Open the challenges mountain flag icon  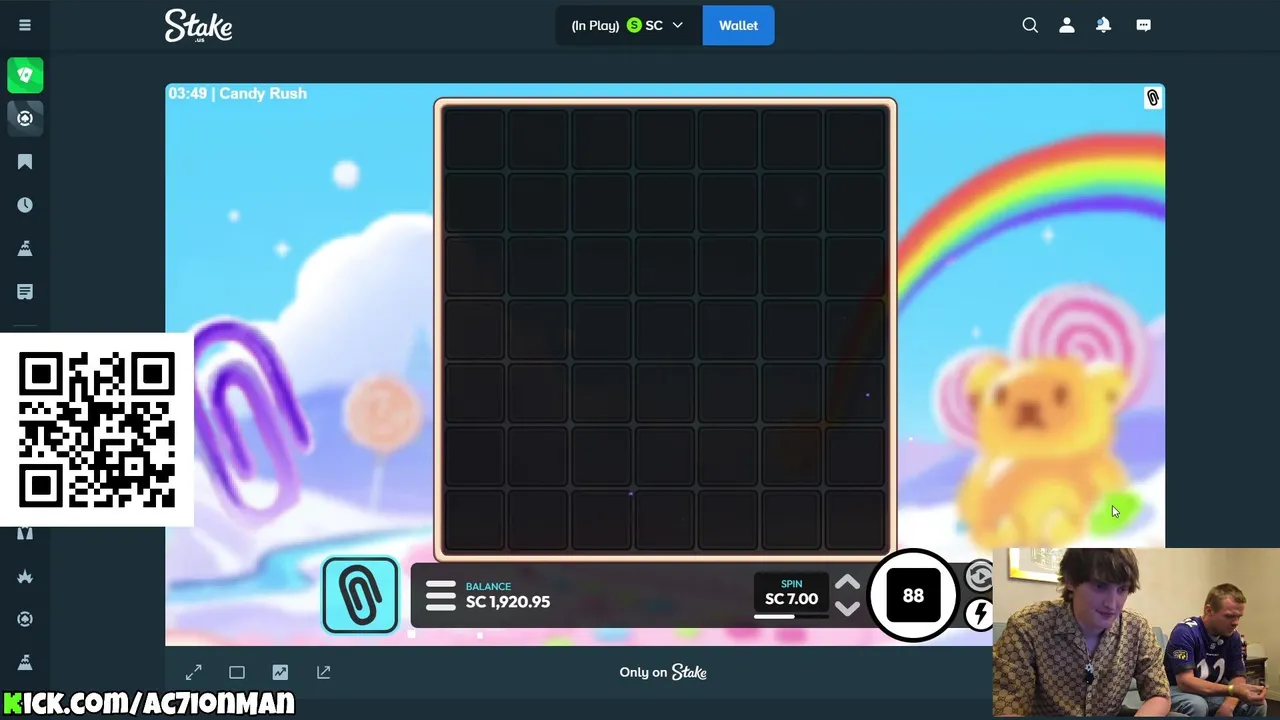click(x=25, y=248)
